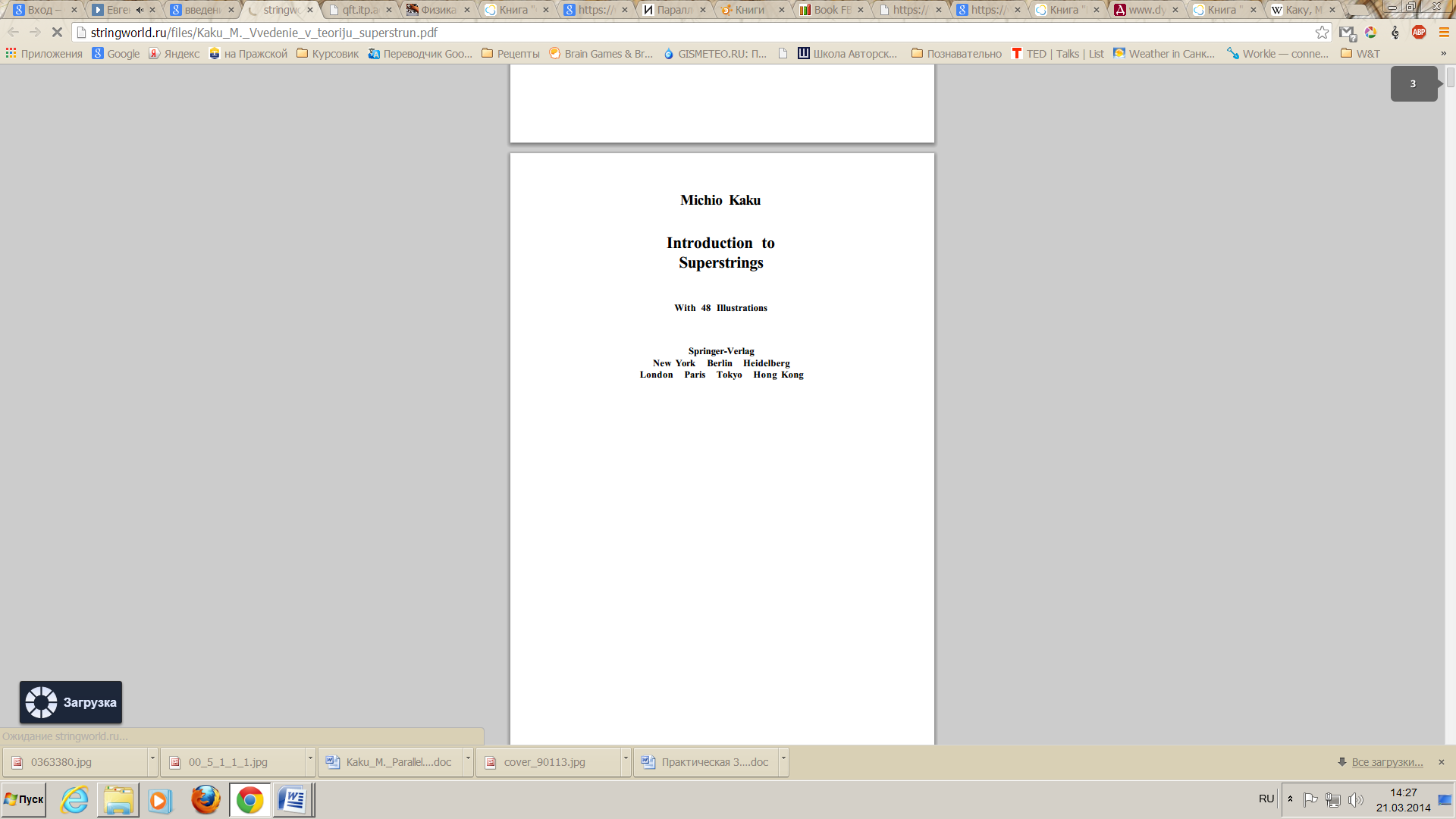Click the address bar URL
The image size is (1456, 819).
[264, 33]
